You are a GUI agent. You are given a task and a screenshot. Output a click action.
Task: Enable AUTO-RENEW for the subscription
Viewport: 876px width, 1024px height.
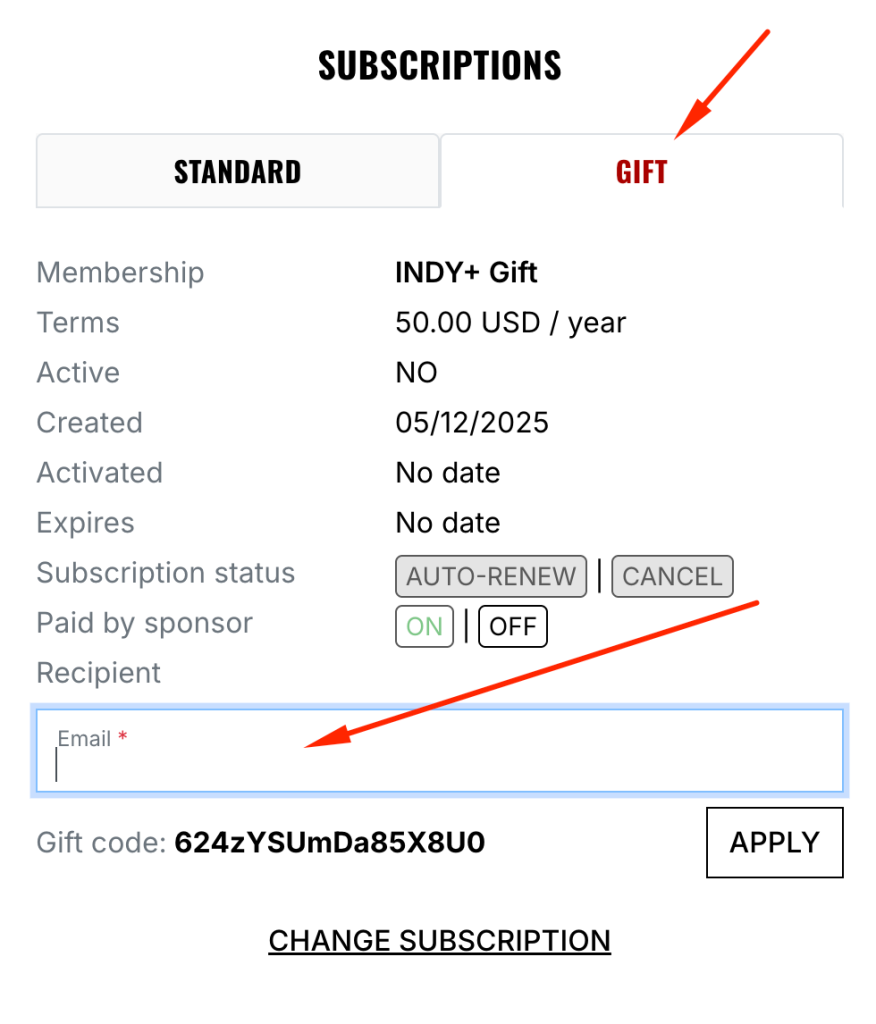pyautogui.click(x=491, y=577)
